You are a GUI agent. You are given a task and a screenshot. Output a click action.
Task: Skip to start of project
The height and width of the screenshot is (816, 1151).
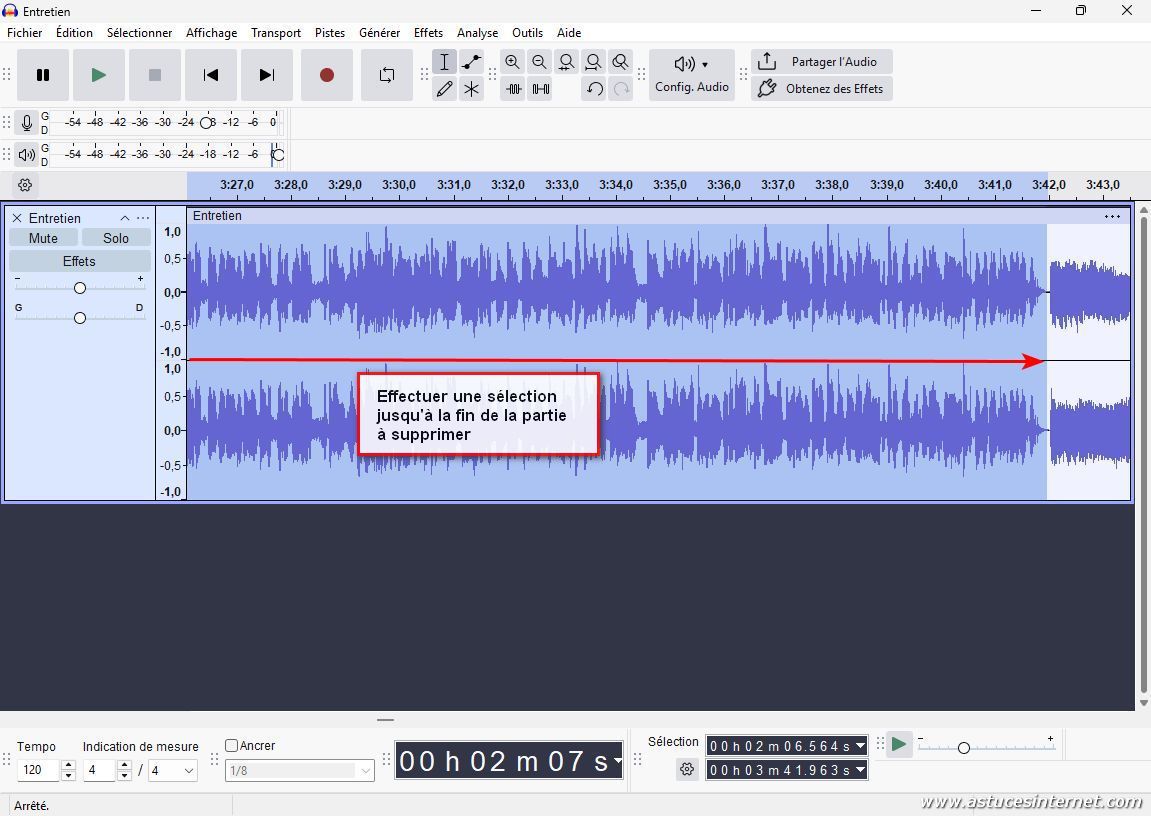[211, 75]
